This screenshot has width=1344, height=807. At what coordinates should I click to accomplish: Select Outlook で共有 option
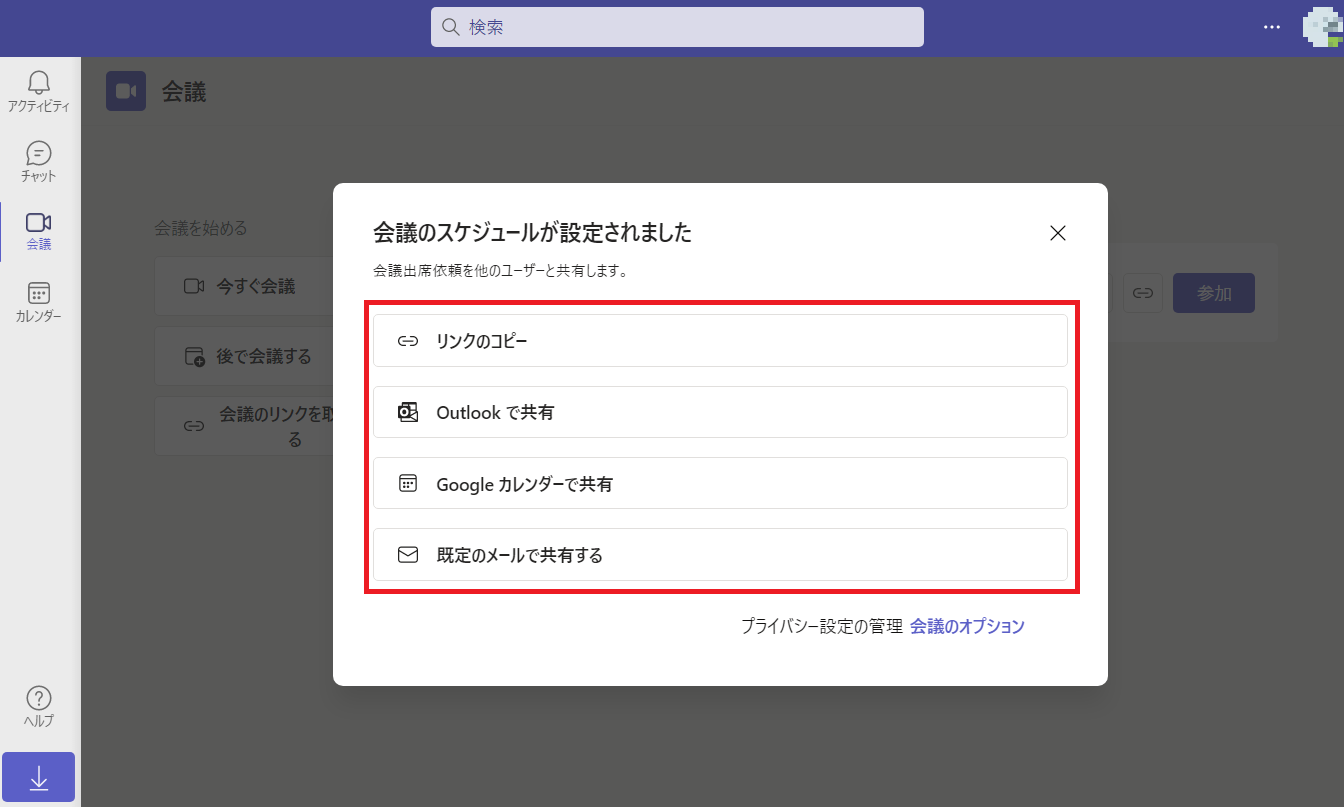coord(720,412)
